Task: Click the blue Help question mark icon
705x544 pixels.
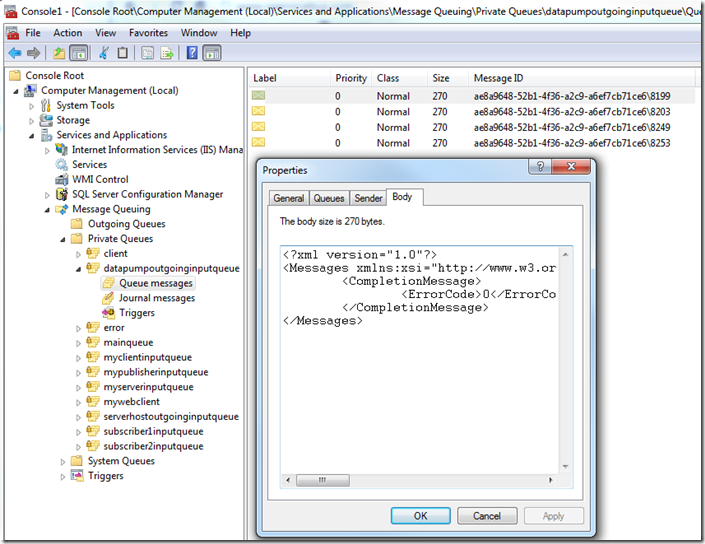Action: [x=192, y=53]
